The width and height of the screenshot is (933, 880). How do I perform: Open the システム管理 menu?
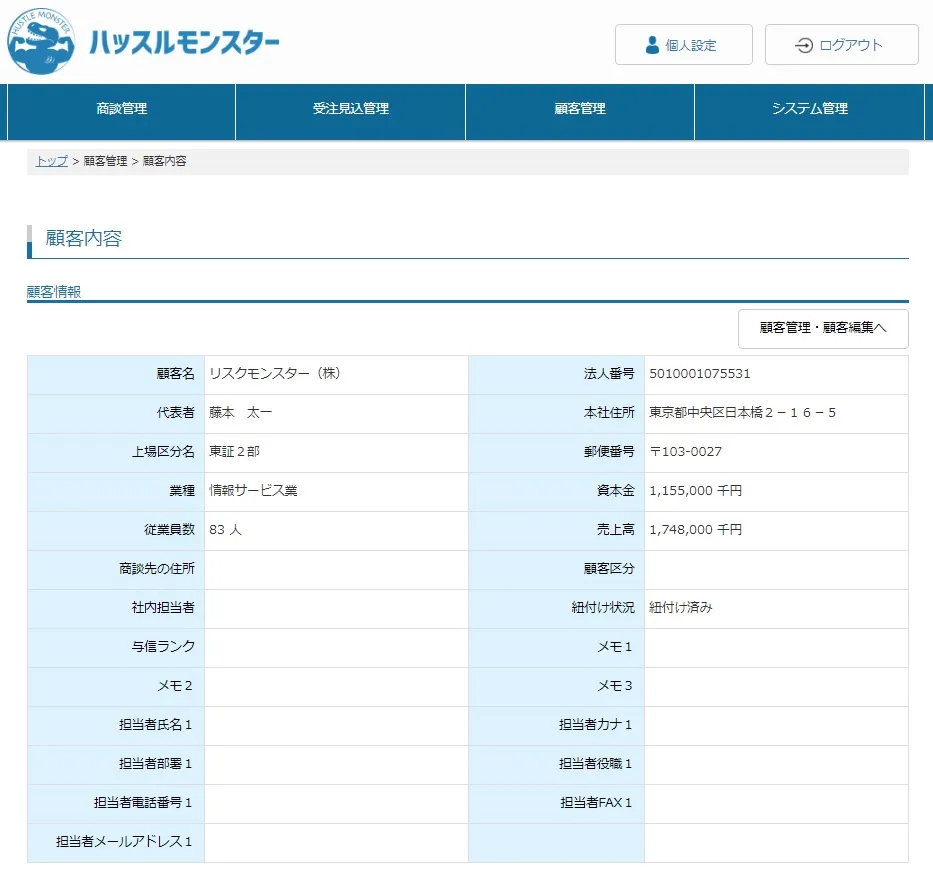tap(809, 111)
